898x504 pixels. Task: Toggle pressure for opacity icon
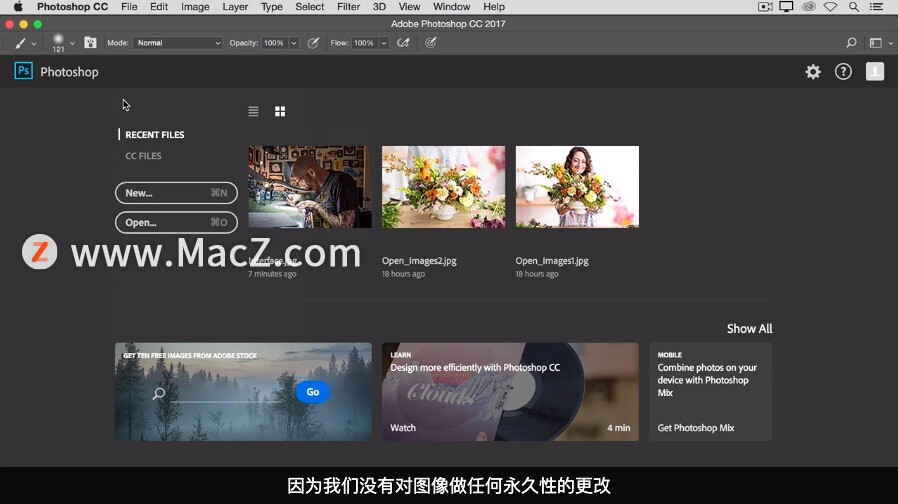pos(313,43)
